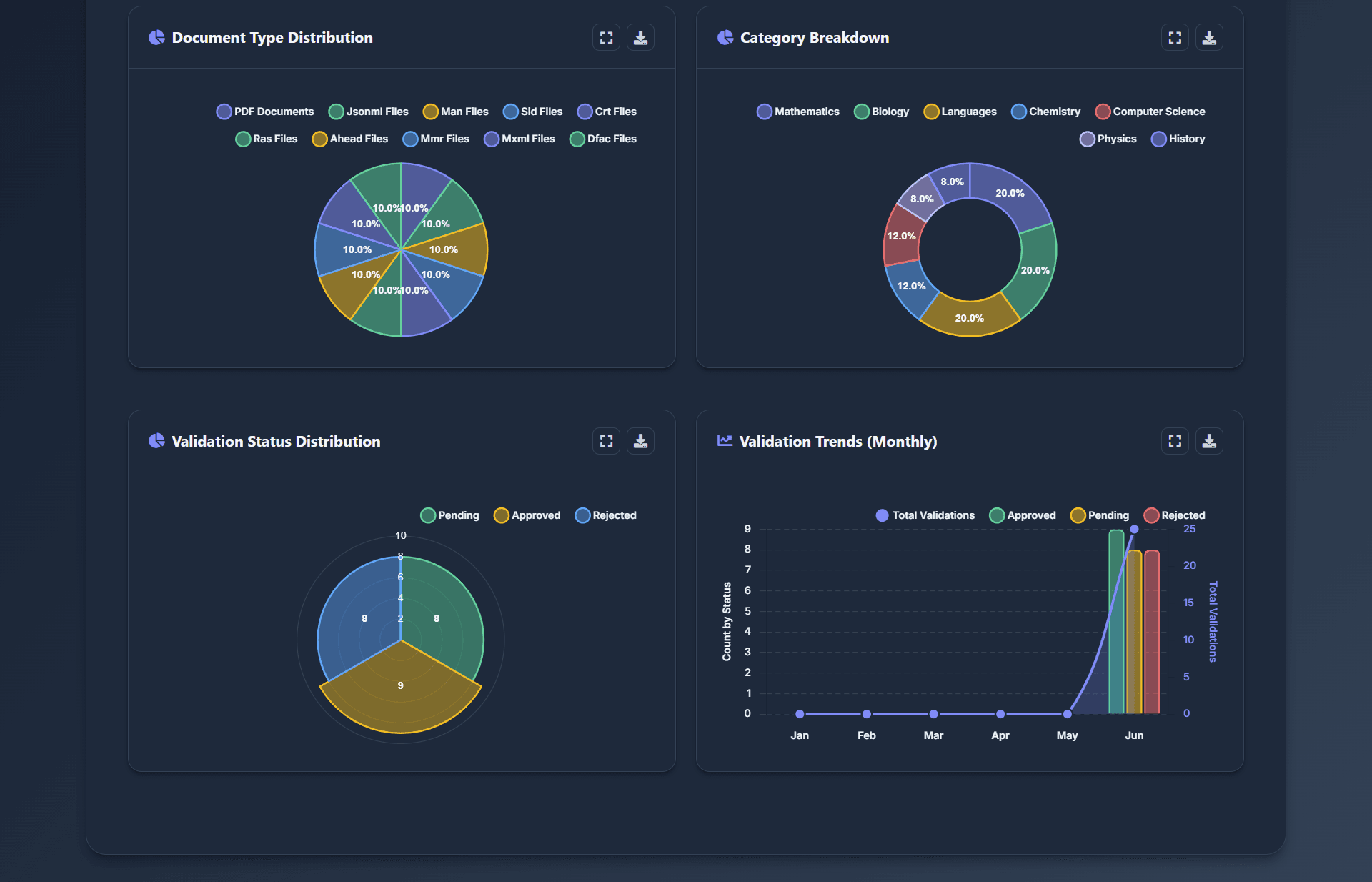Hide Man Files from the pie chart
The image size is (1372, 882).
pos(456,112)
